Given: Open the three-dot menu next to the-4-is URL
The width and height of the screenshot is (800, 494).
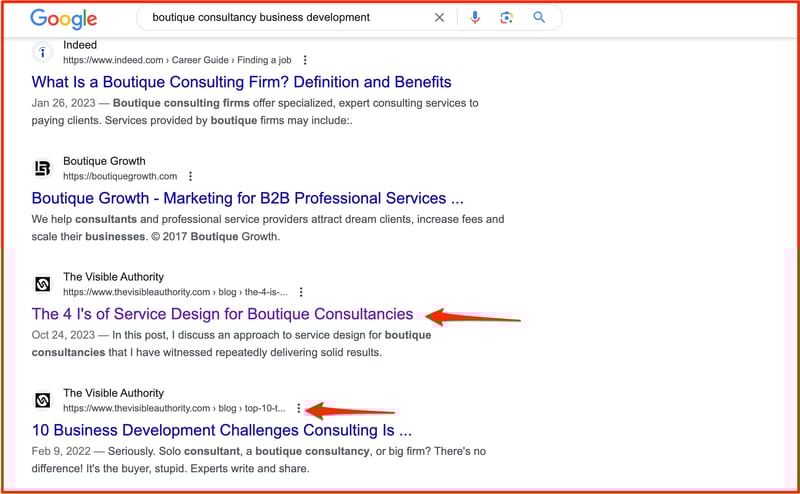Looking at the screenshot, I should pyautogui.click(x=301, y=292).
